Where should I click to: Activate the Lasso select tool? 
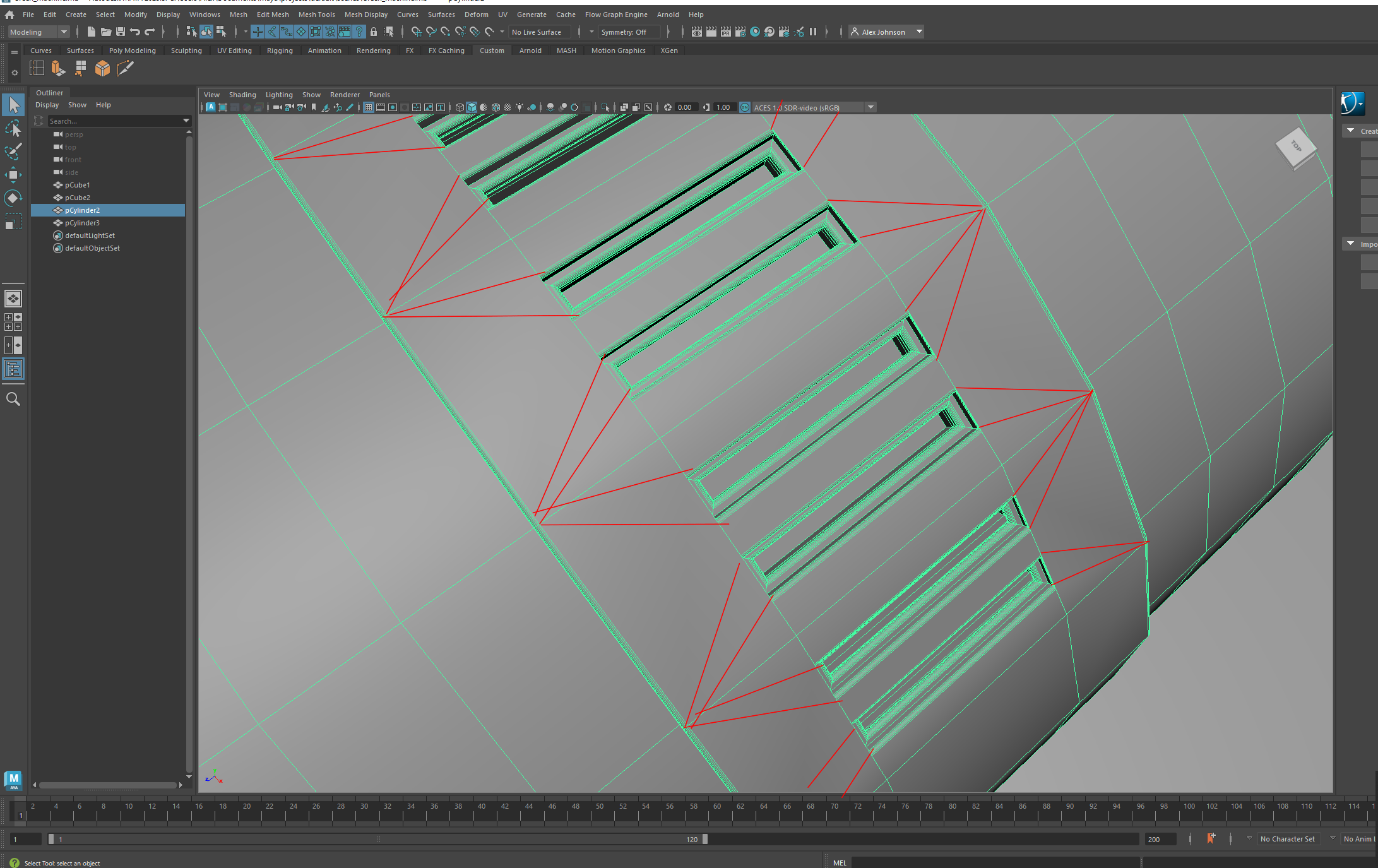point(13,129)
